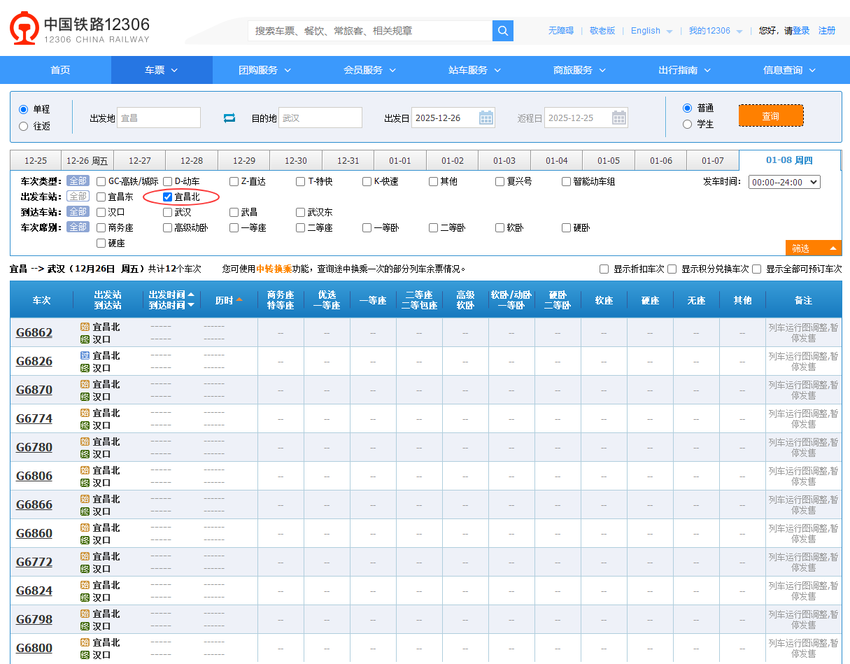Open the departure date calendar icon
The width and height of the screenshot is (850, 664).
click(486, 118)
